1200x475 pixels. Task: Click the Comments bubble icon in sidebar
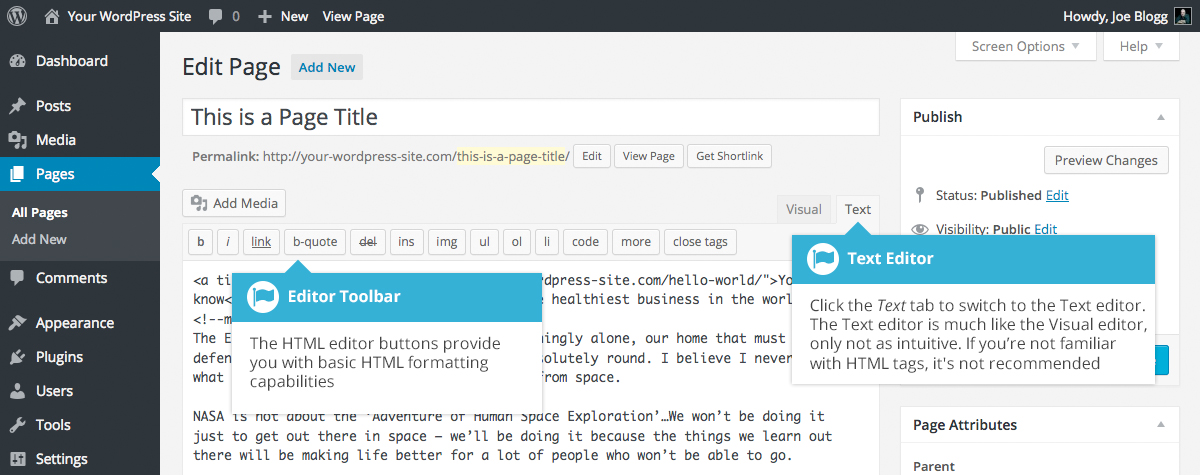17,278
